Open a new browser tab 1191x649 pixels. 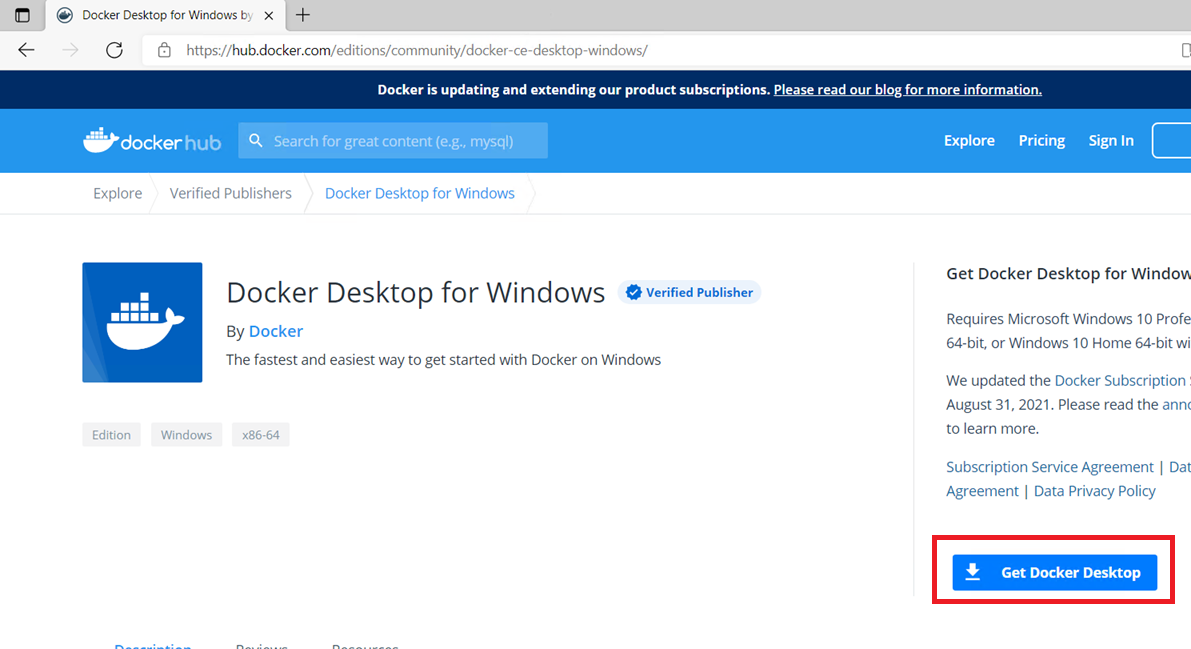pyautogui.click(x=302, y=15)
